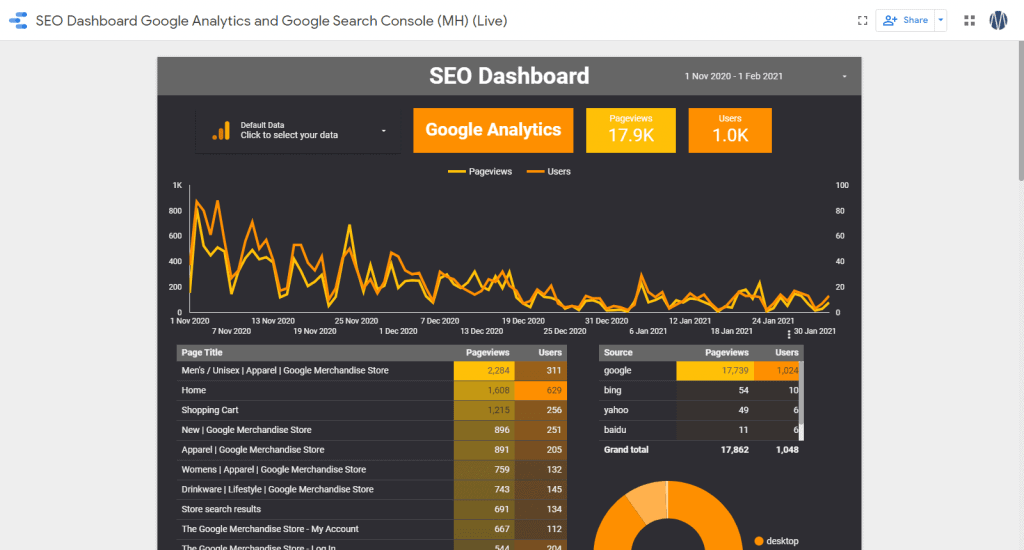The image size is (1024, 550).
Task: Open the Google apps grid
Action: click(x=969, y=21)
